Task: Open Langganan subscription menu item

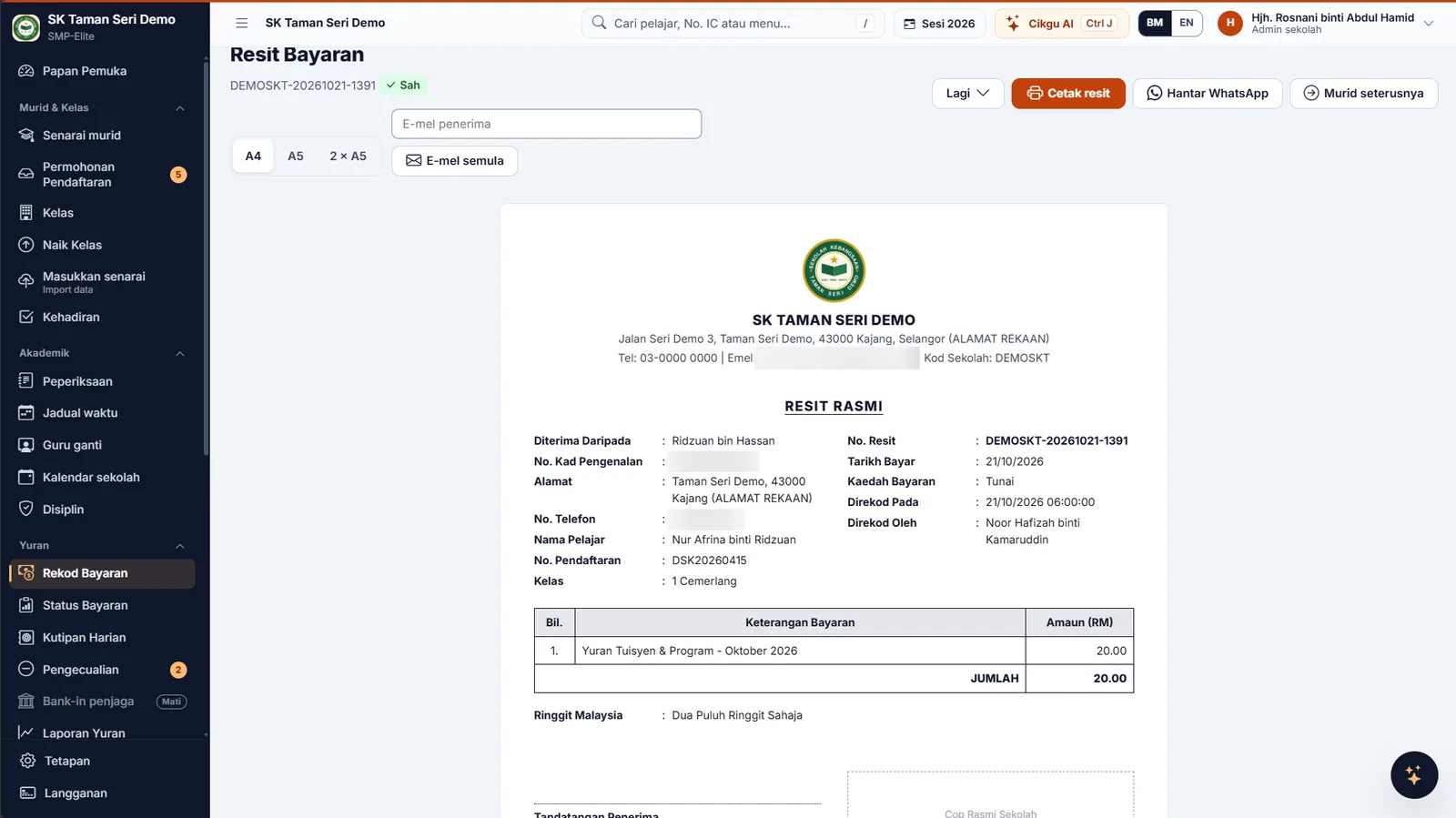Action: [103, 793]
